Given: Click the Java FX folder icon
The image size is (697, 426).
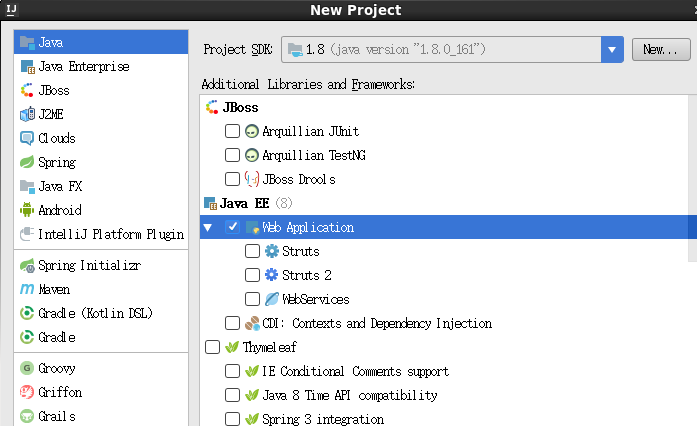Looking at the screenshot, I should pos(27,186).
